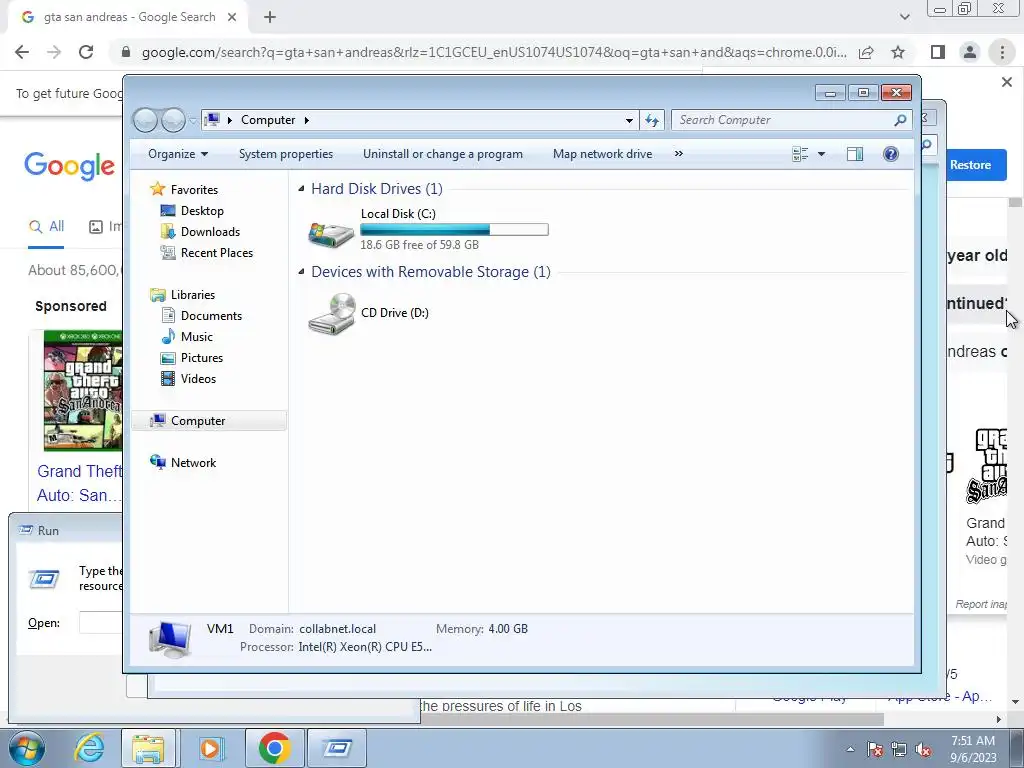Click the Chrome address bar URL
This screenshot has height=768, width=1024.
[494, 52]
